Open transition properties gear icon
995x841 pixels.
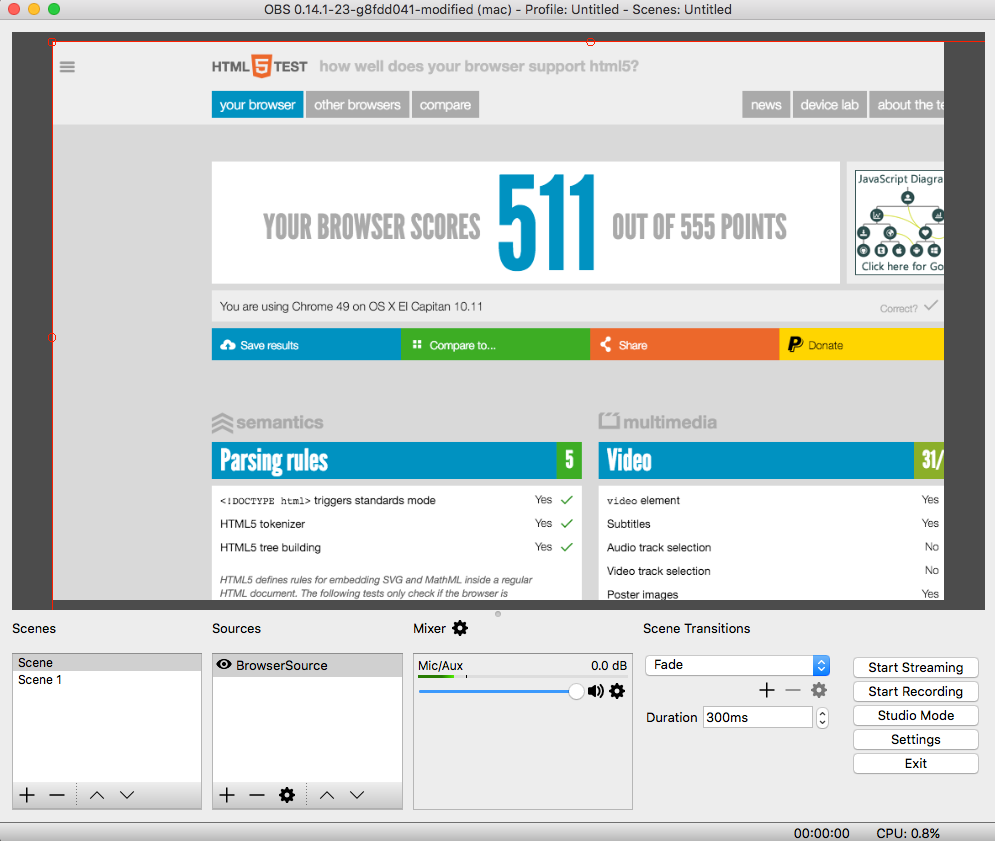click(819, 690)
